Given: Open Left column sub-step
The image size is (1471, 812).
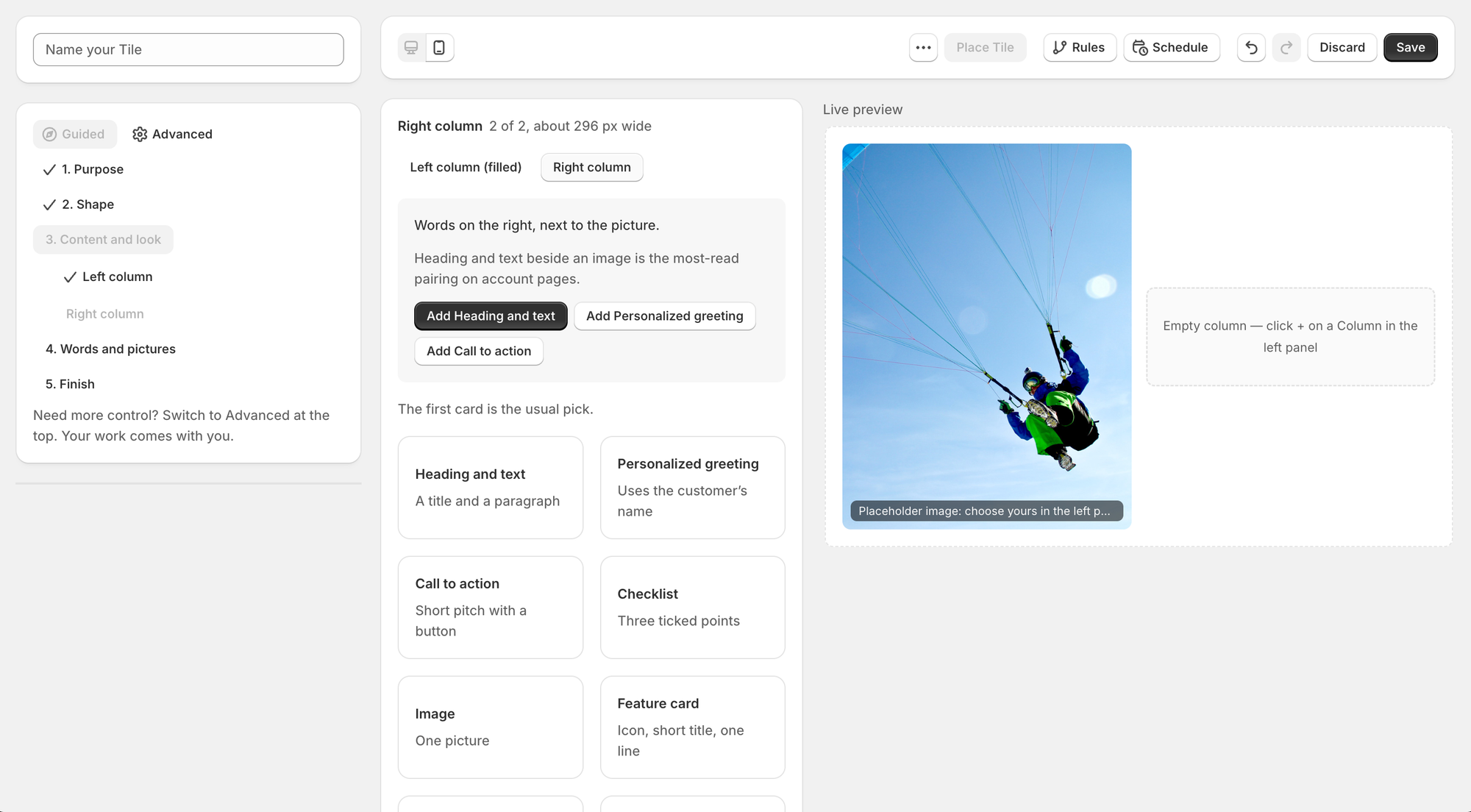Looking at the screenshot, I should [108, 277].
